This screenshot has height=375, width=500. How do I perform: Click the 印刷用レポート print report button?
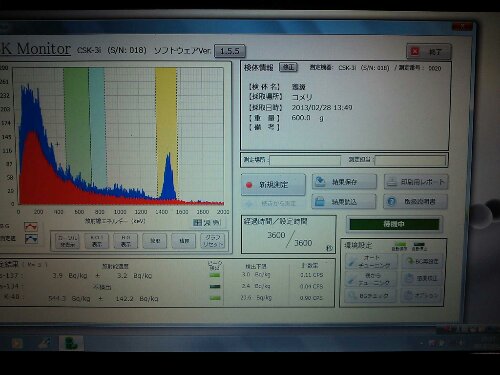point(416,182)
